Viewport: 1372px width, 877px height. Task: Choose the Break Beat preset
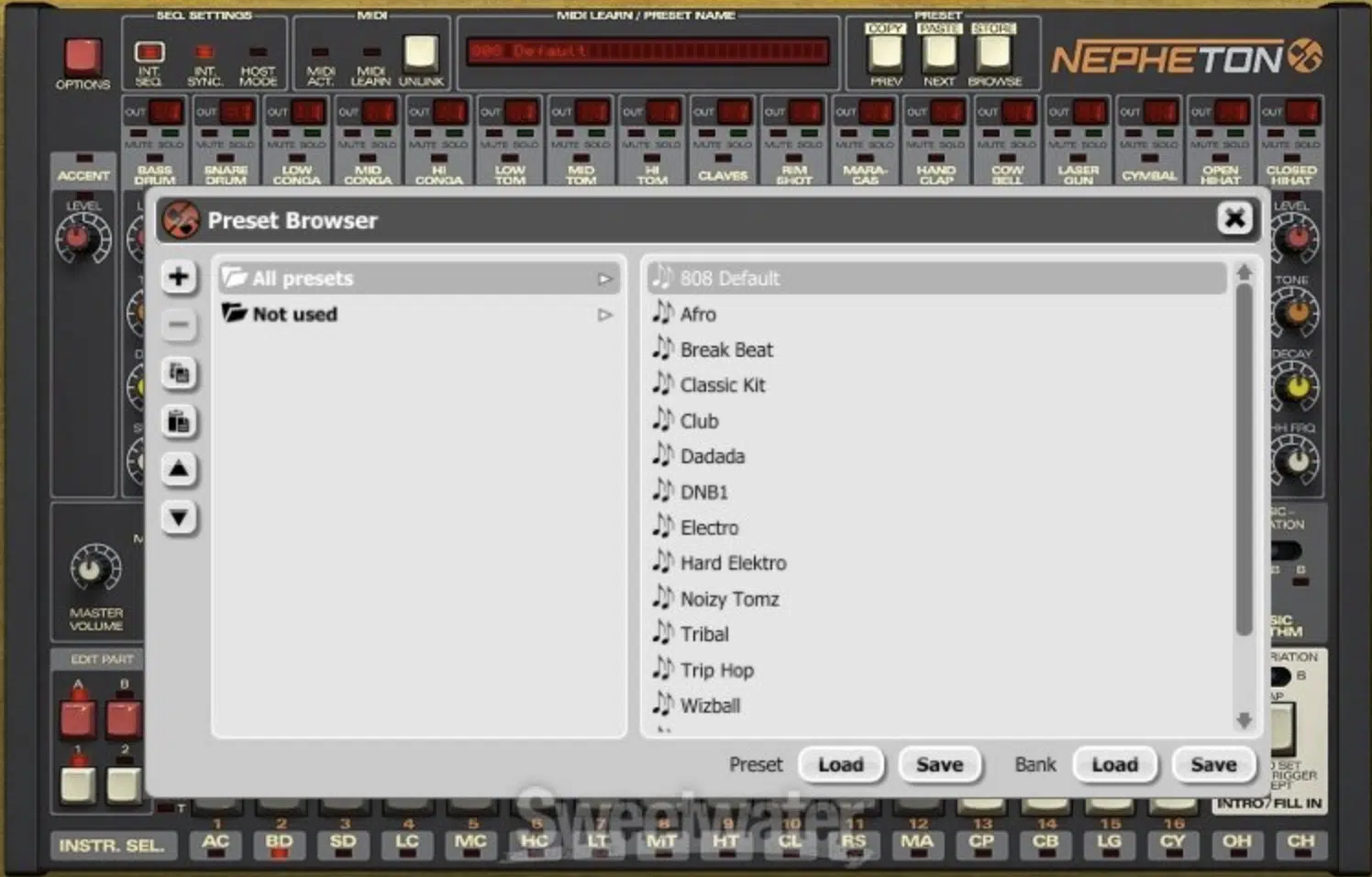tap(937, 350)
